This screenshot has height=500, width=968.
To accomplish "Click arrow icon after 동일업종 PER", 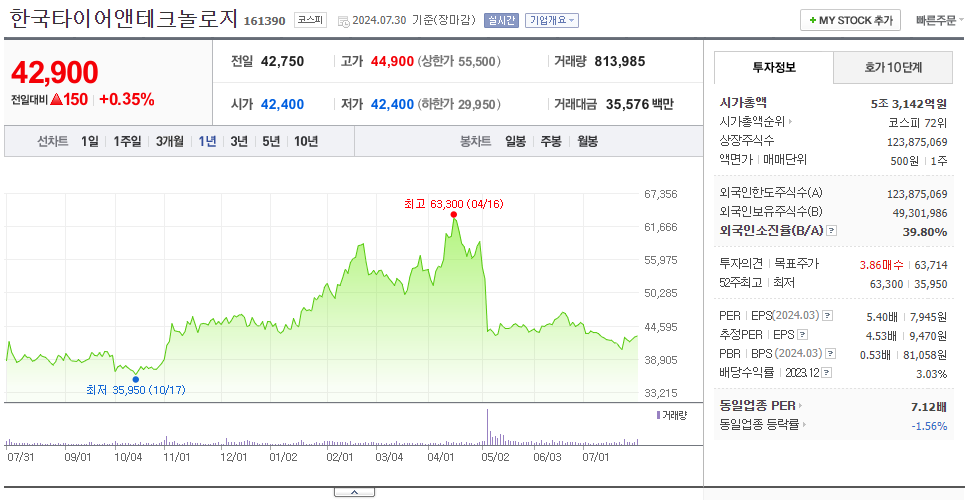I will click(801, 406).
